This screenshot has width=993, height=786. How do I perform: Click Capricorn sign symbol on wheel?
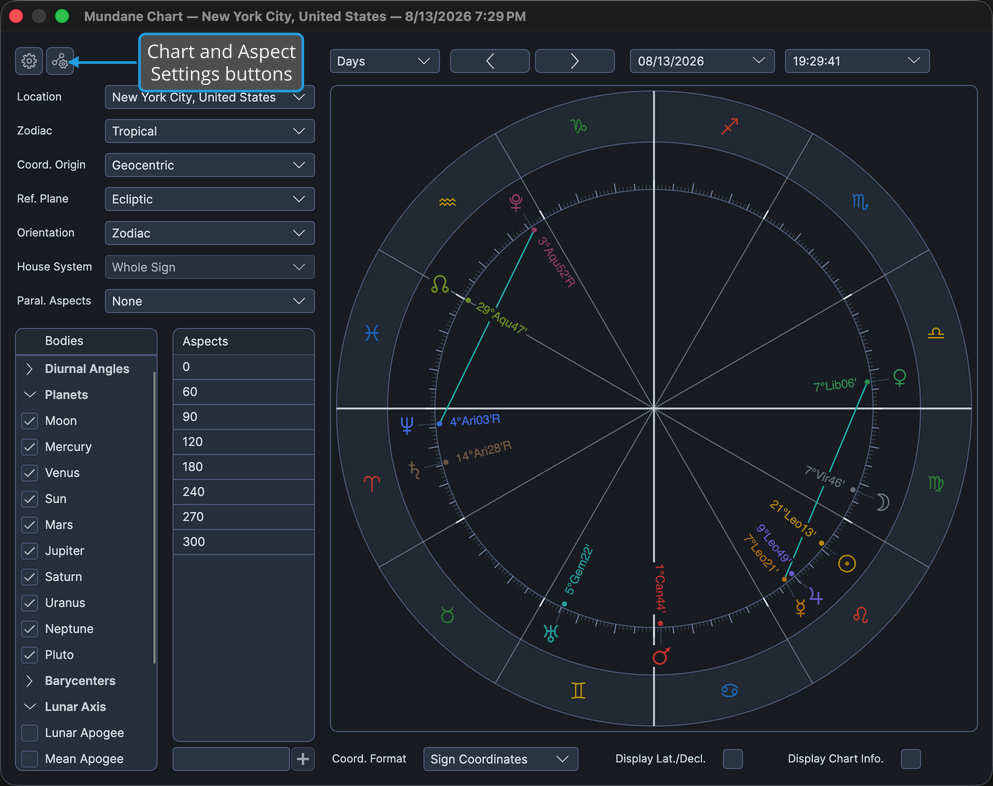click(578, 126)
